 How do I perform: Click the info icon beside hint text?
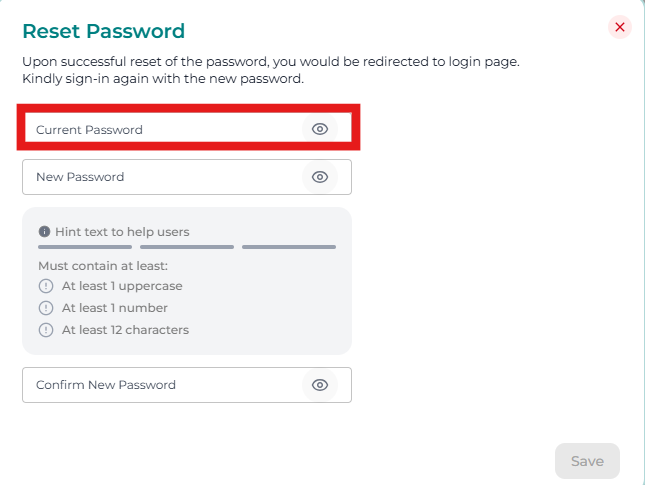(44, 232)
